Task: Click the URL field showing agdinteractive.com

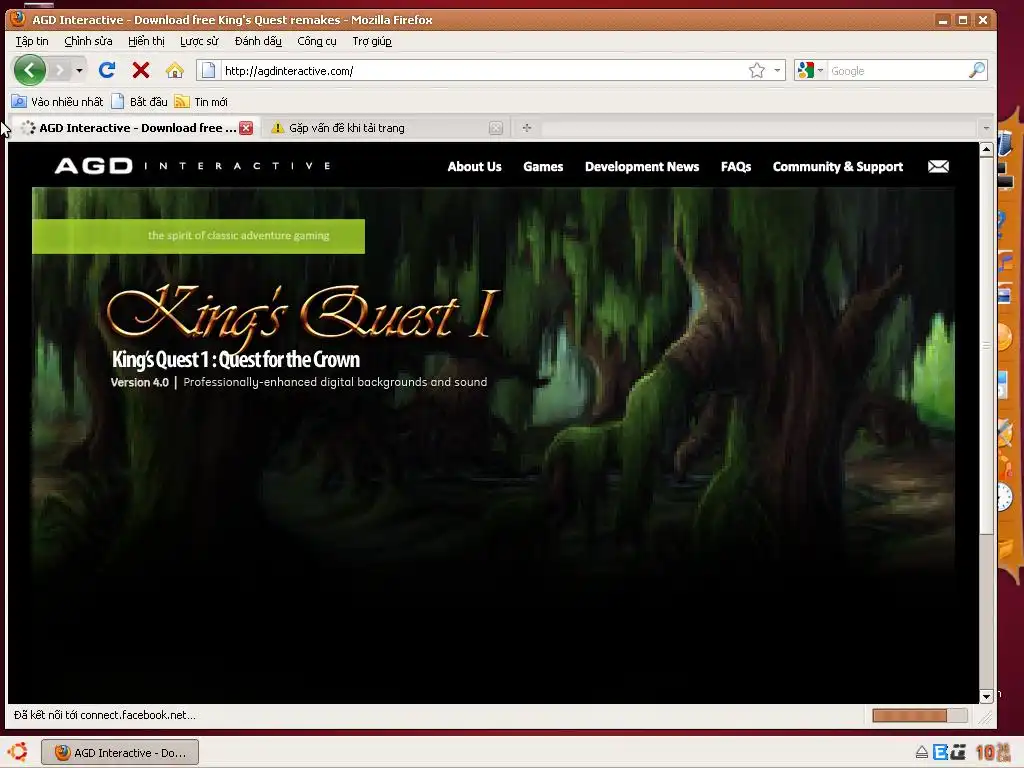Action: point(483,71)
